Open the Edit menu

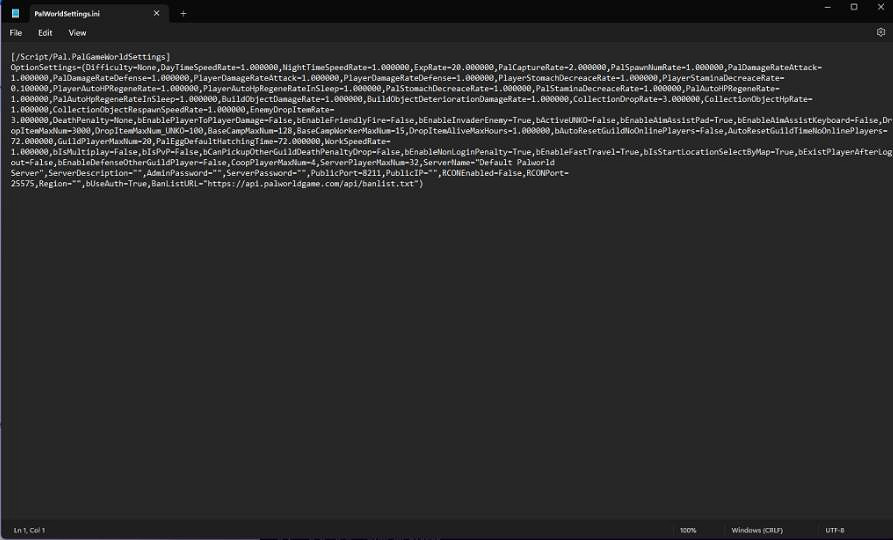coord(45,33)
